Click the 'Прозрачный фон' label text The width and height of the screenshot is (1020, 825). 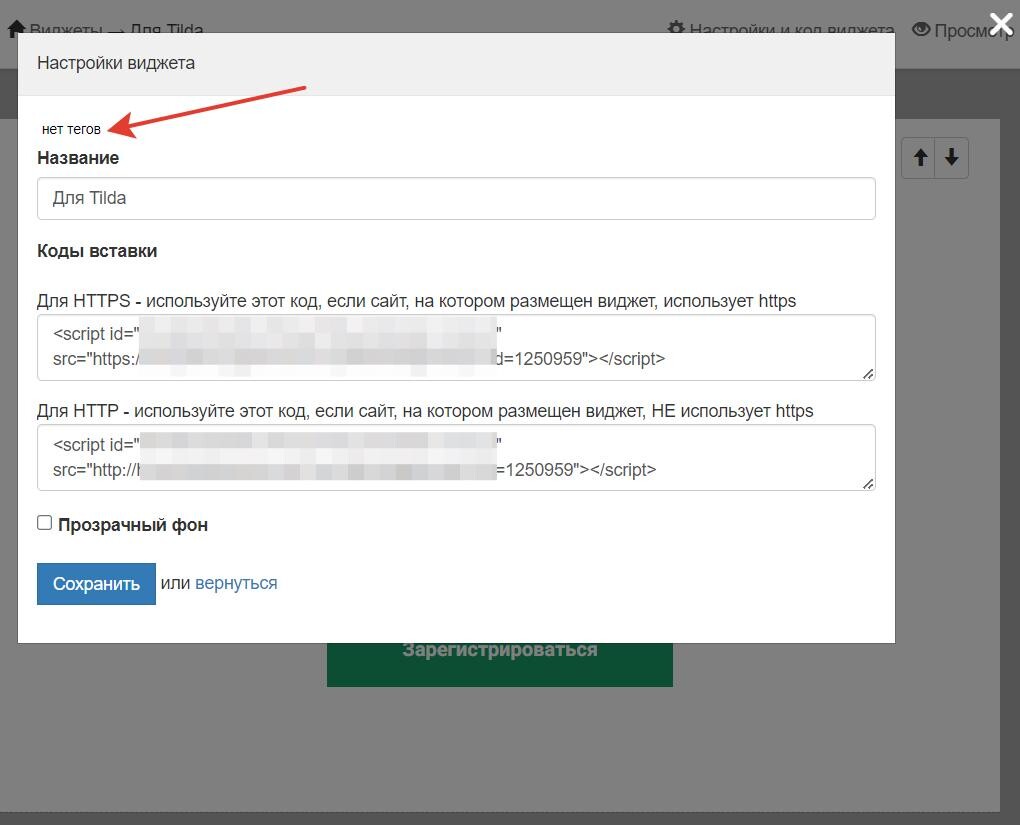pos(133,524)
